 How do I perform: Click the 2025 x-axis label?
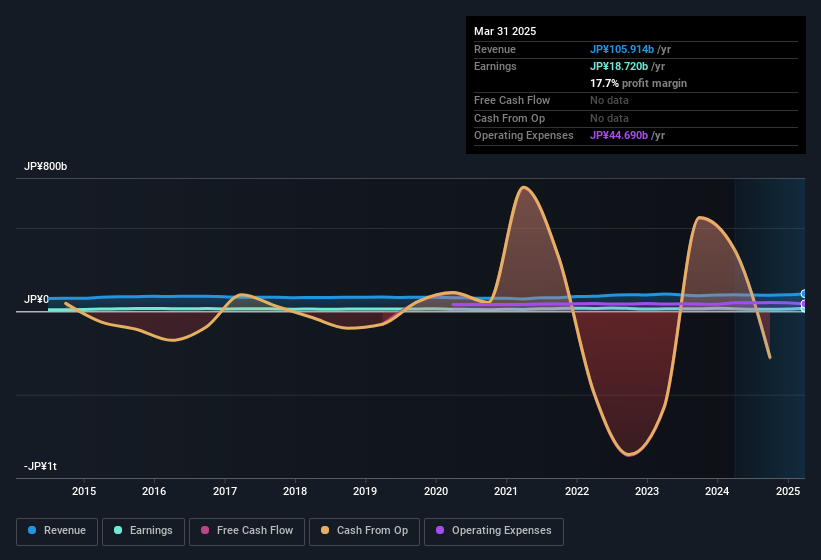click(788, 491)
